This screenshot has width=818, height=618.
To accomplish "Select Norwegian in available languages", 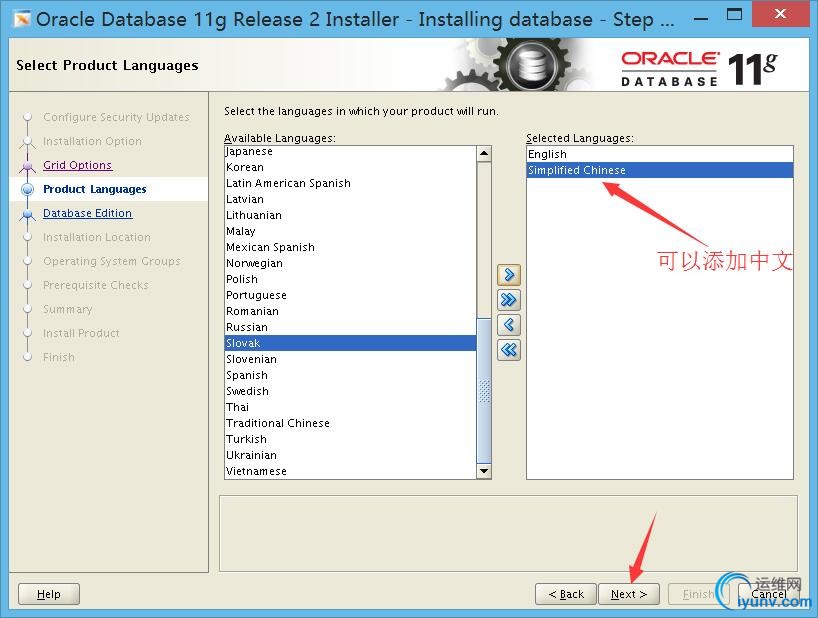I will [x=350, y=263].
